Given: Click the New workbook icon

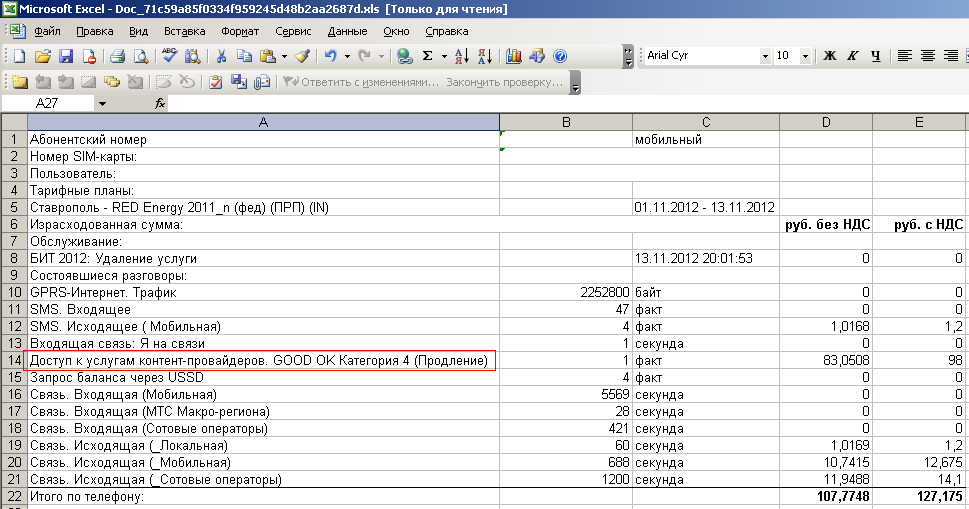Looking at the screenshot, I should coord(20,56).
